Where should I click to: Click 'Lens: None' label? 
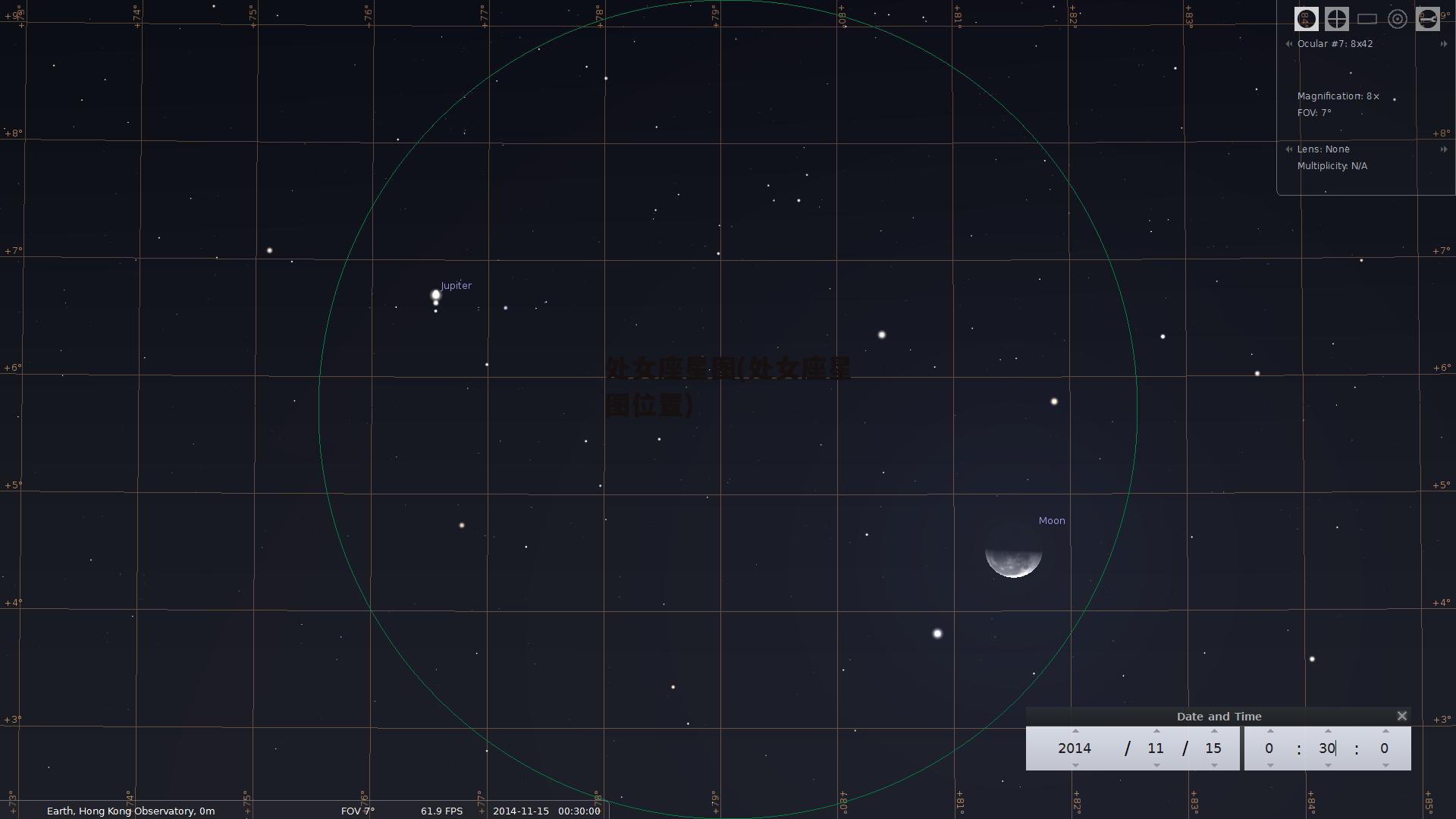(x=1323, y=149)
